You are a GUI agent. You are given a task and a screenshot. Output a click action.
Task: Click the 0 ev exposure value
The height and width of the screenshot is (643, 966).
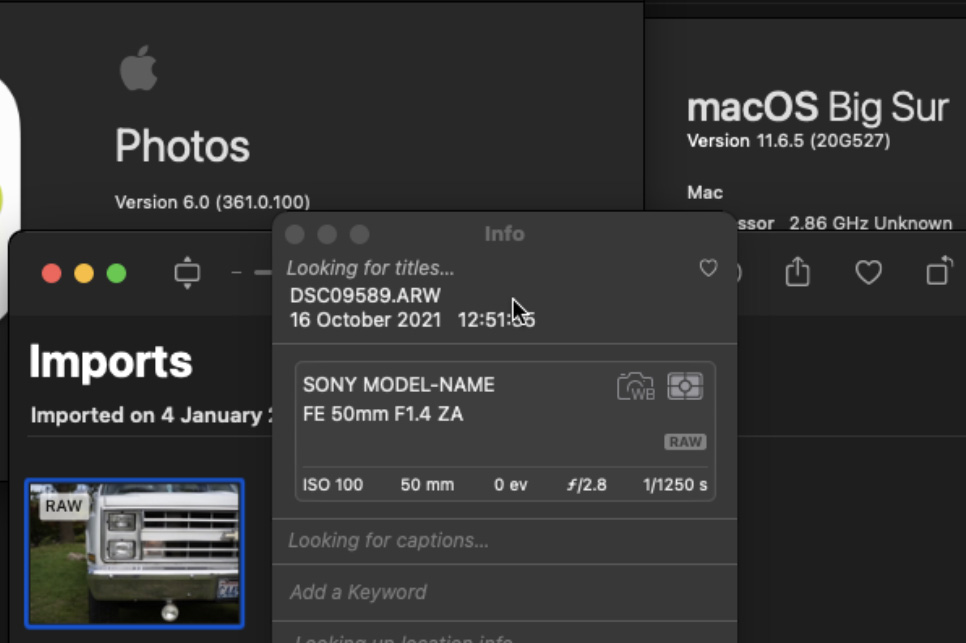[511, 485]
